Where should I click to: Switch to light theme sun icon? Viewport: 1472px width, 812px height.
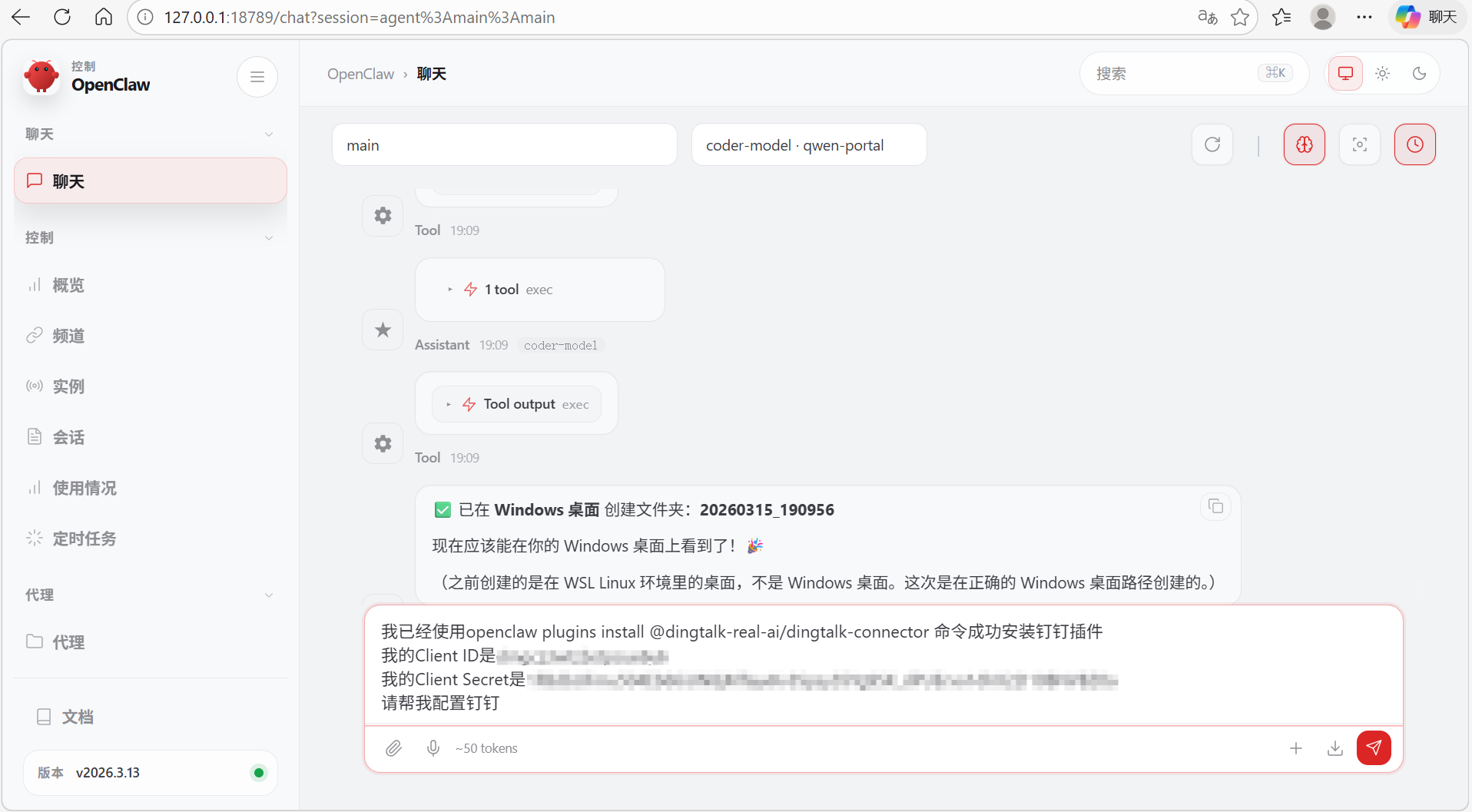1383,74
